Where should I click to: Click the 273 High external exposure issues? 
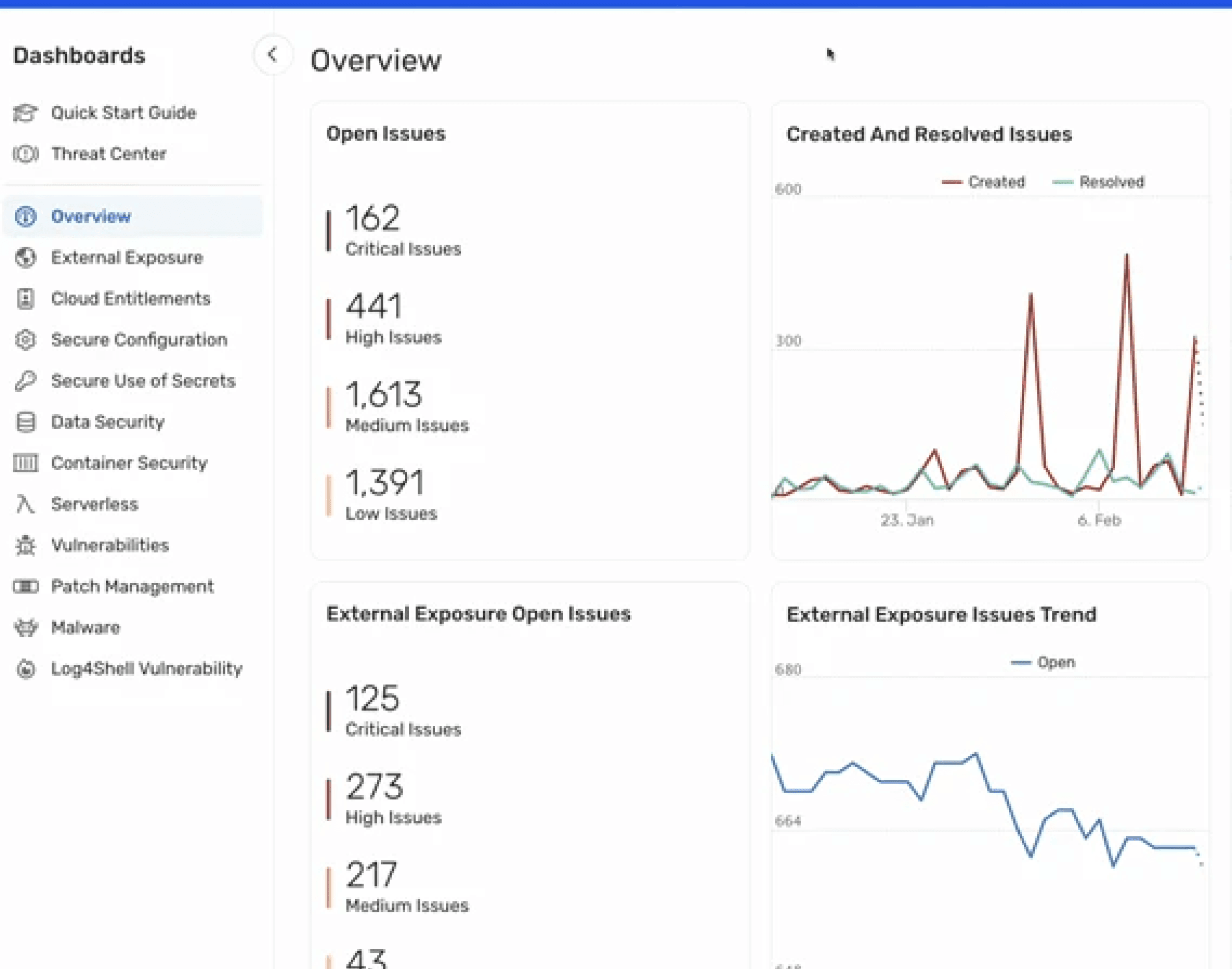point(374,787)
